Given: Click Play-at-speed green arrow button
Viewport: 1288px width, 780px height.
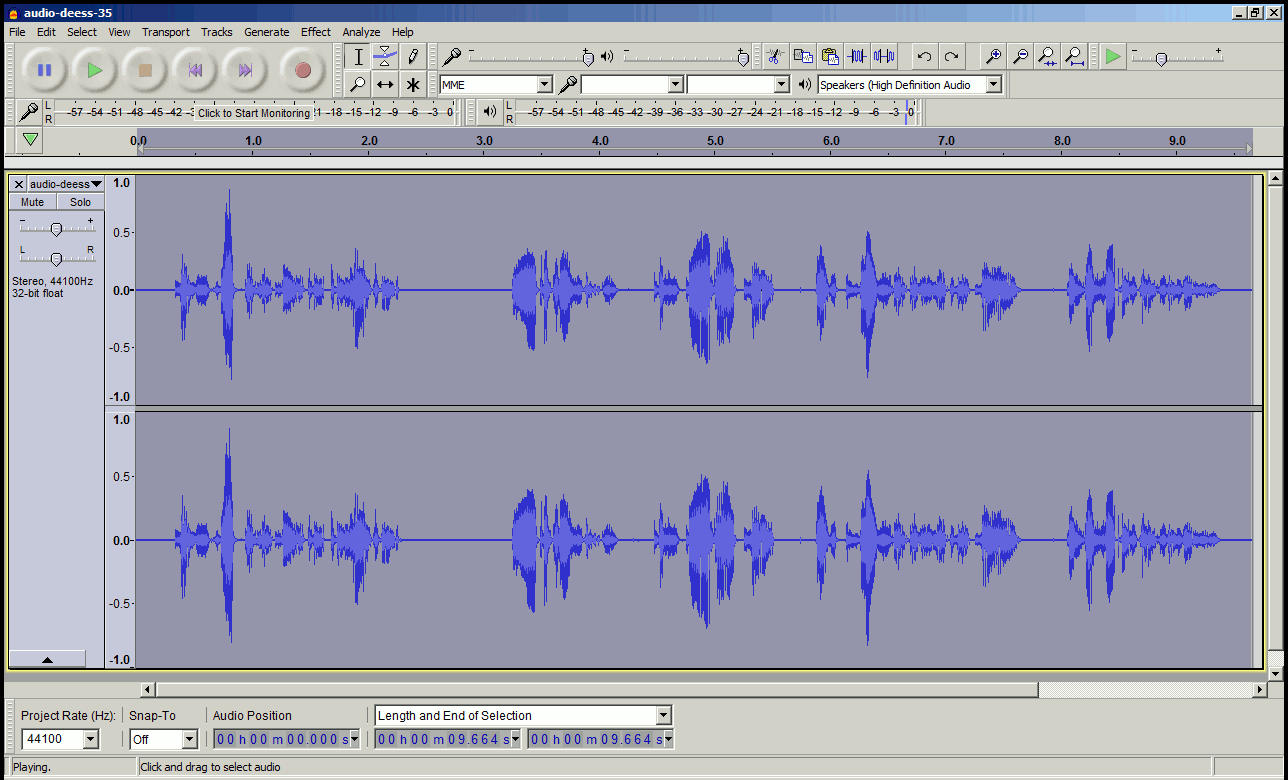Looking at the screenshot, I should pyautogui.click(x=1113, y=57).
